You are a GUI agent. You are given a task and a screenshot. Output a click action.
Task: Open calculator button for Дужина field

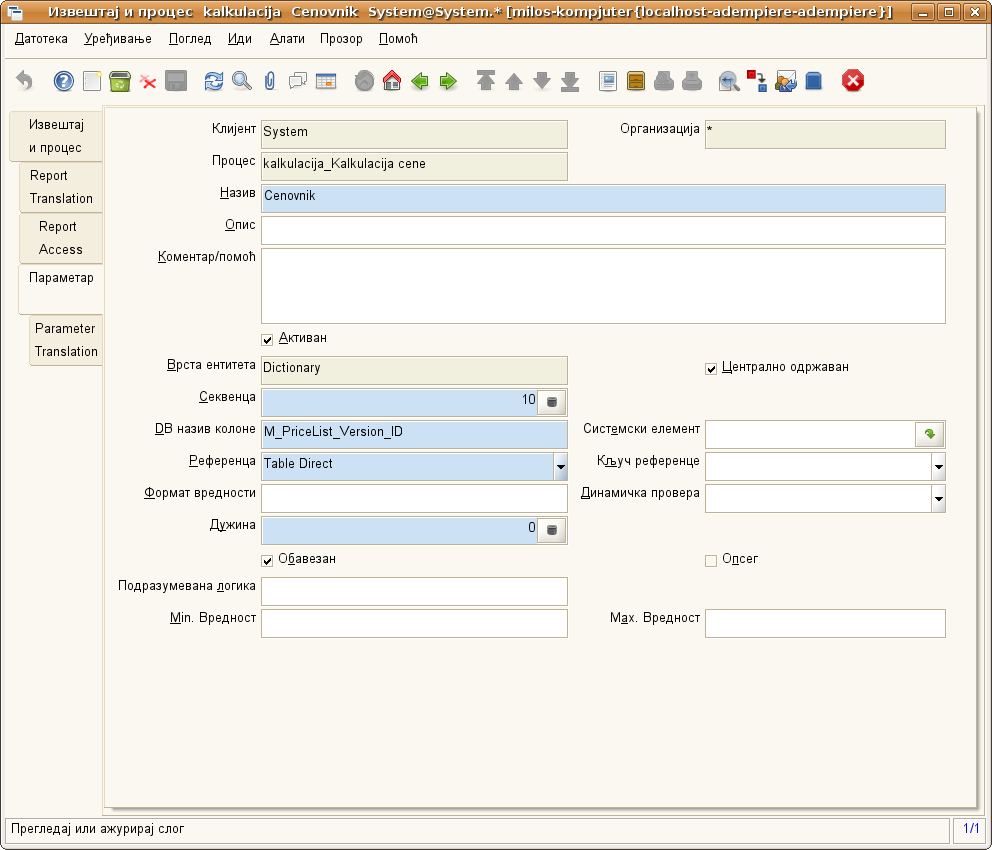pos(552,530)
